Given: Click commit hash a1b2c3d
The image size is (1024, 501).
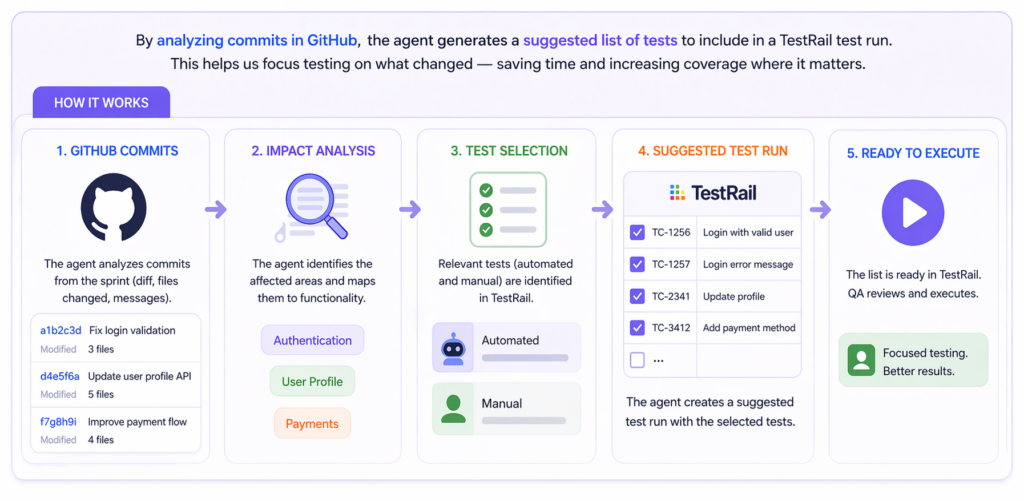Looking at the screenshot, I should pyautogui.click(x=60, y=331).
